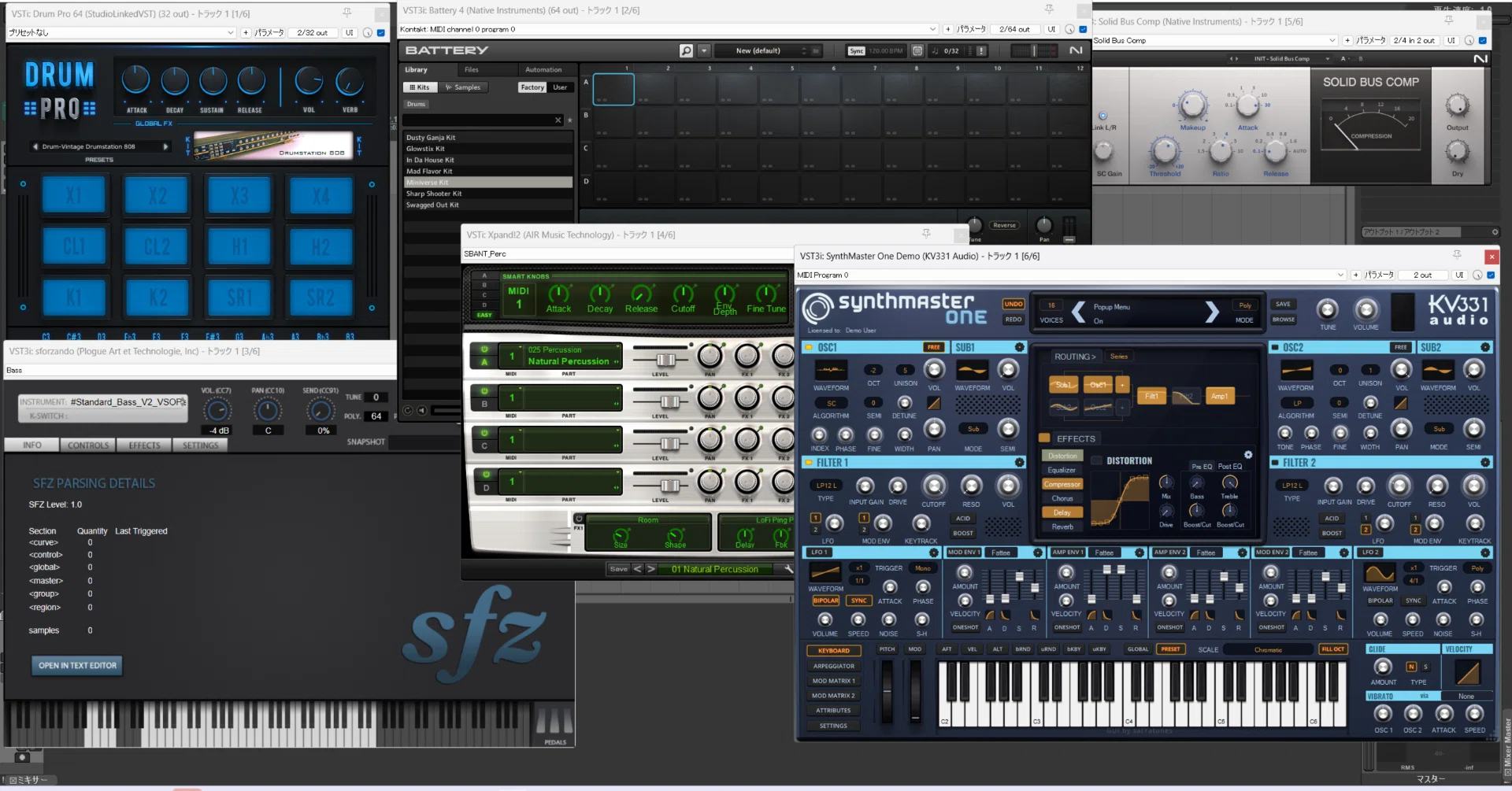The width and height of the screenshot is (1512, 791).
Task: Open SUB1 settings gear in SynthMaster One
Action: click(x=1019, y=347)
